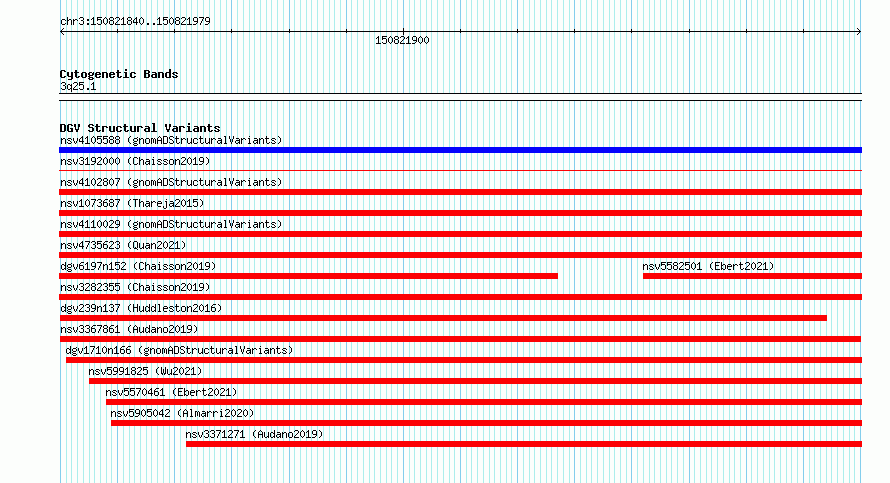Open dgv1710n166 (gnomADStructuralVariants) label
Screen dimensions: 890x483
[179, 350]
